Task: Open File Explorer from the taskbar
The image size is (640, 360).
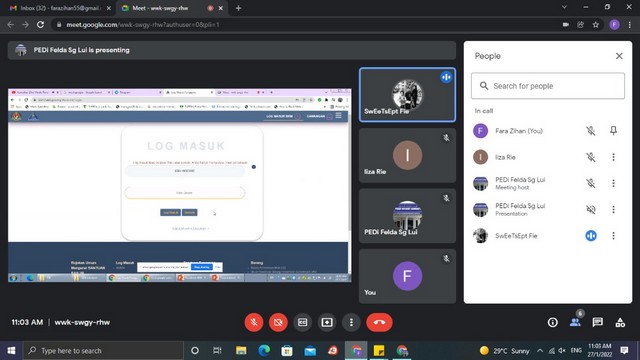Action: 241,351
